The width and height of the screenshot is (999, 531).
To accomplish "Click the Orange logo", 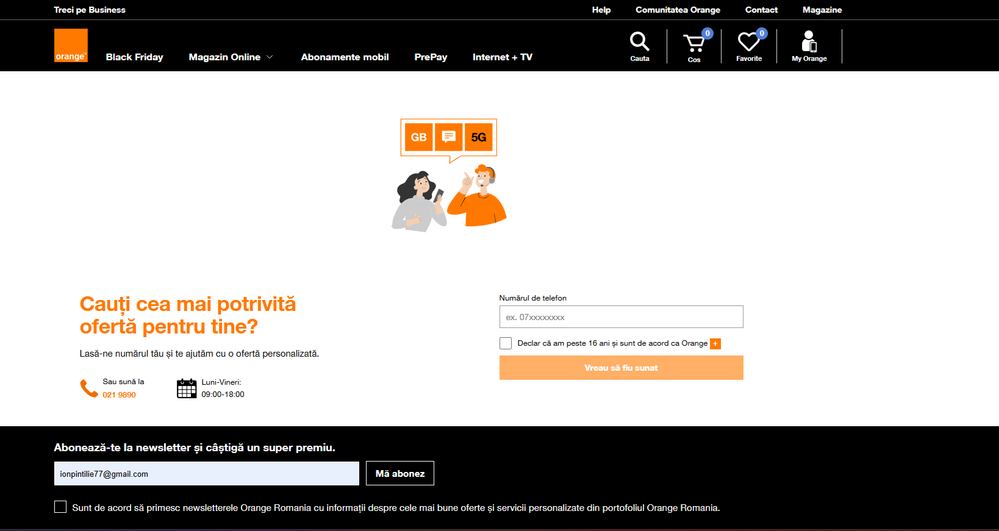I will coord(71,46).
